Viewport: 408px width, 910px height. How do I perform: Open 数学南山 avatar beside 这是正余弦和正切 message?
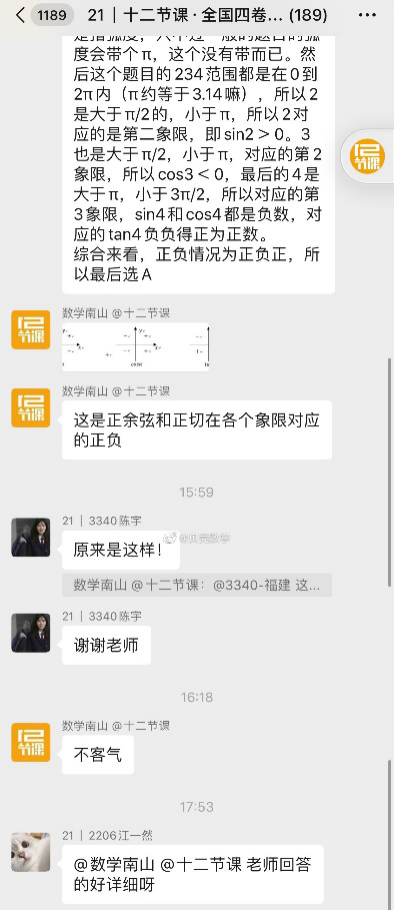tap(31, 407)
